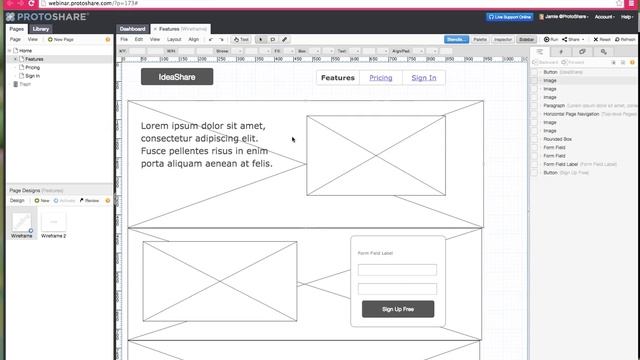Open the lightning interactions tab in sidebar

point(561,52)
